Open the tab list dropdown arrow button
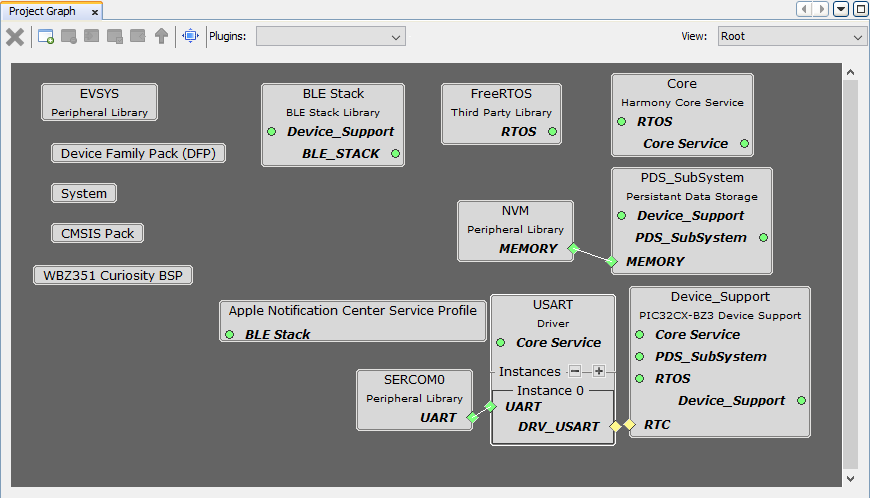 (x=841, y=9)
